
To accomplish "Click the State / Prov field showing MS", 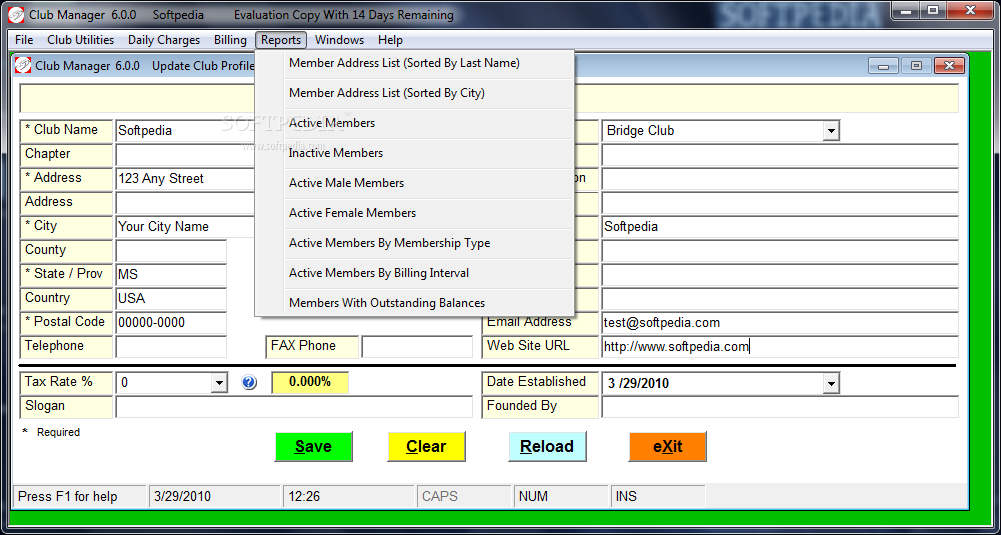I will pyautogui.click(x=171, y=275).
